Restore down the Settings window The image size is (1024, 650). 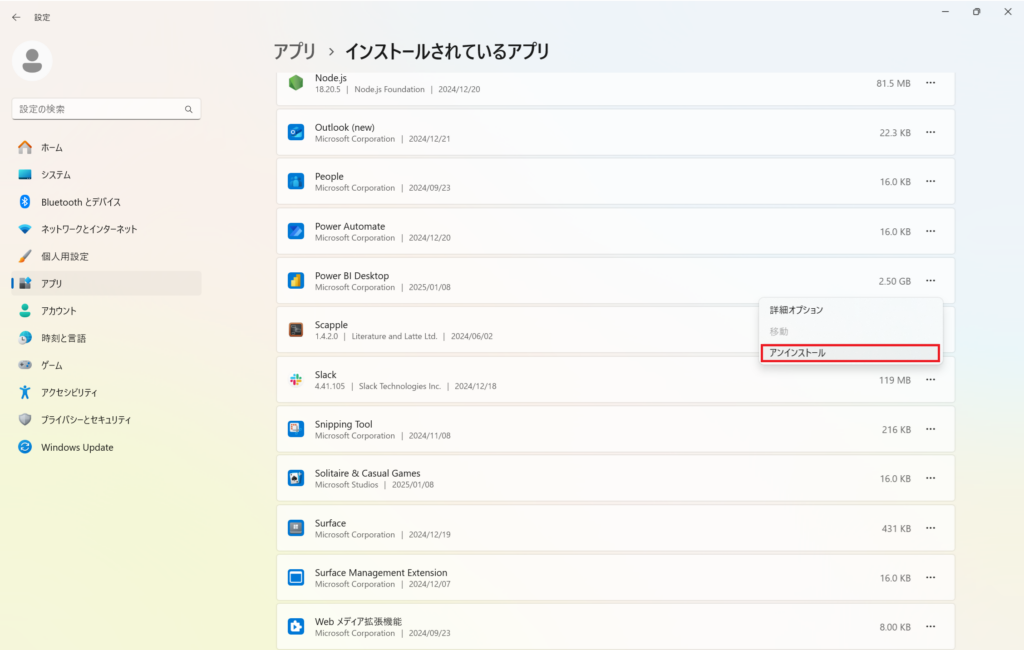[976, 12]
